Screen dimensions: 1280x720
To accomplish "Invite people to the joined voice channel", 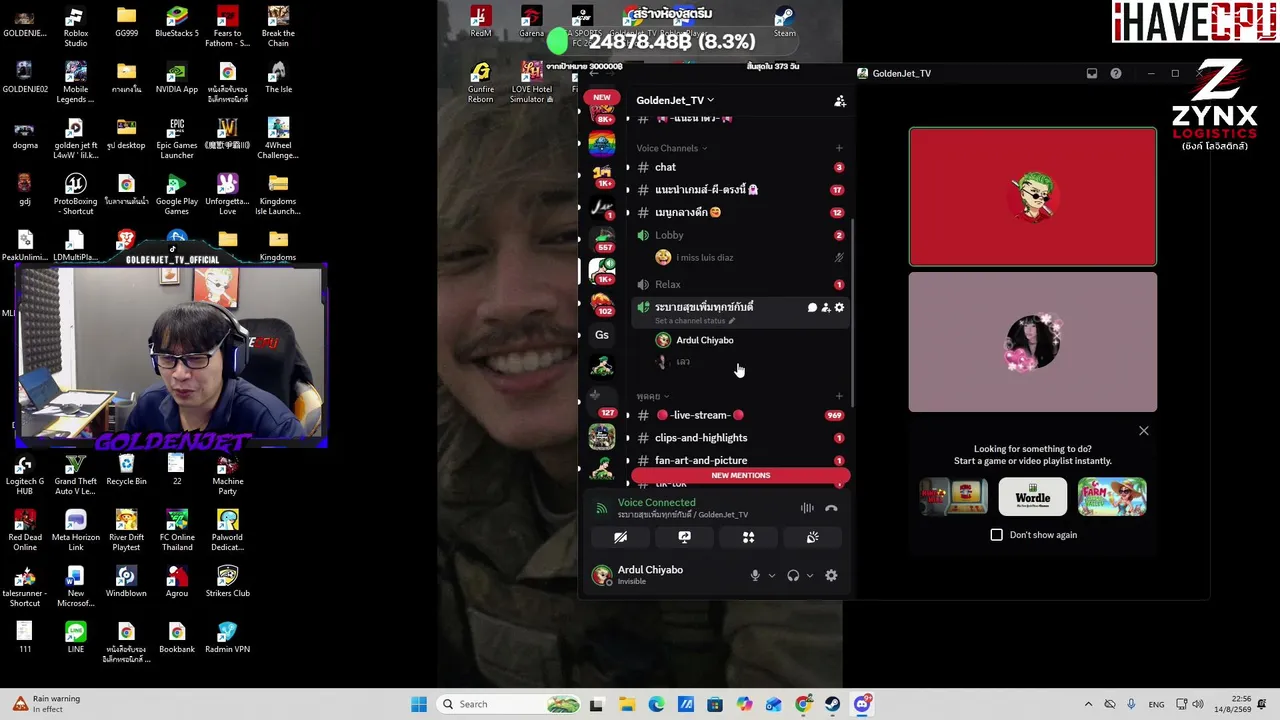I will tap(825, 308).
